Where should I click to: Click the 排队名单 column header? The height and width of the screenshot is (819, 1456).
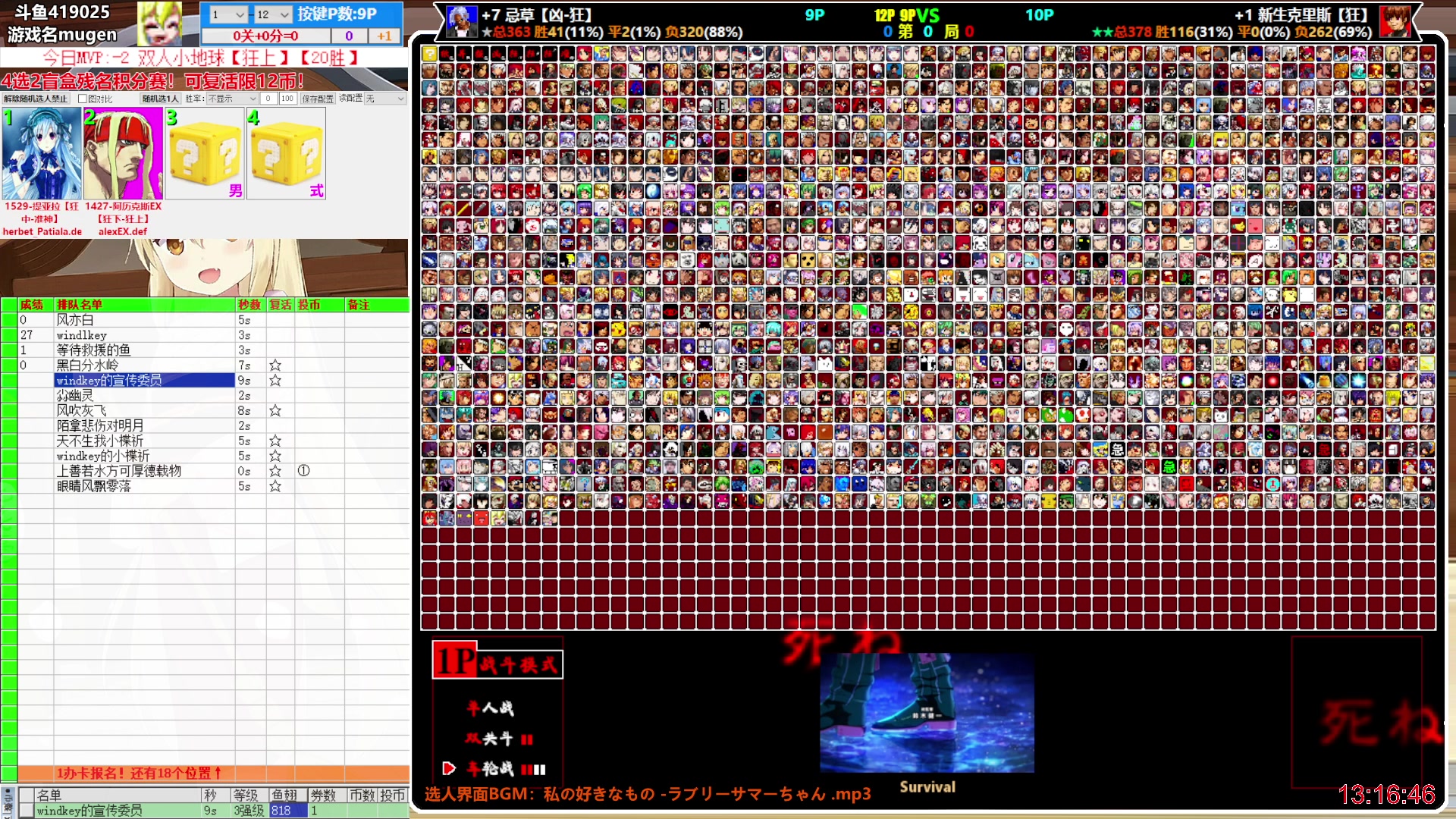click(144, 305)
